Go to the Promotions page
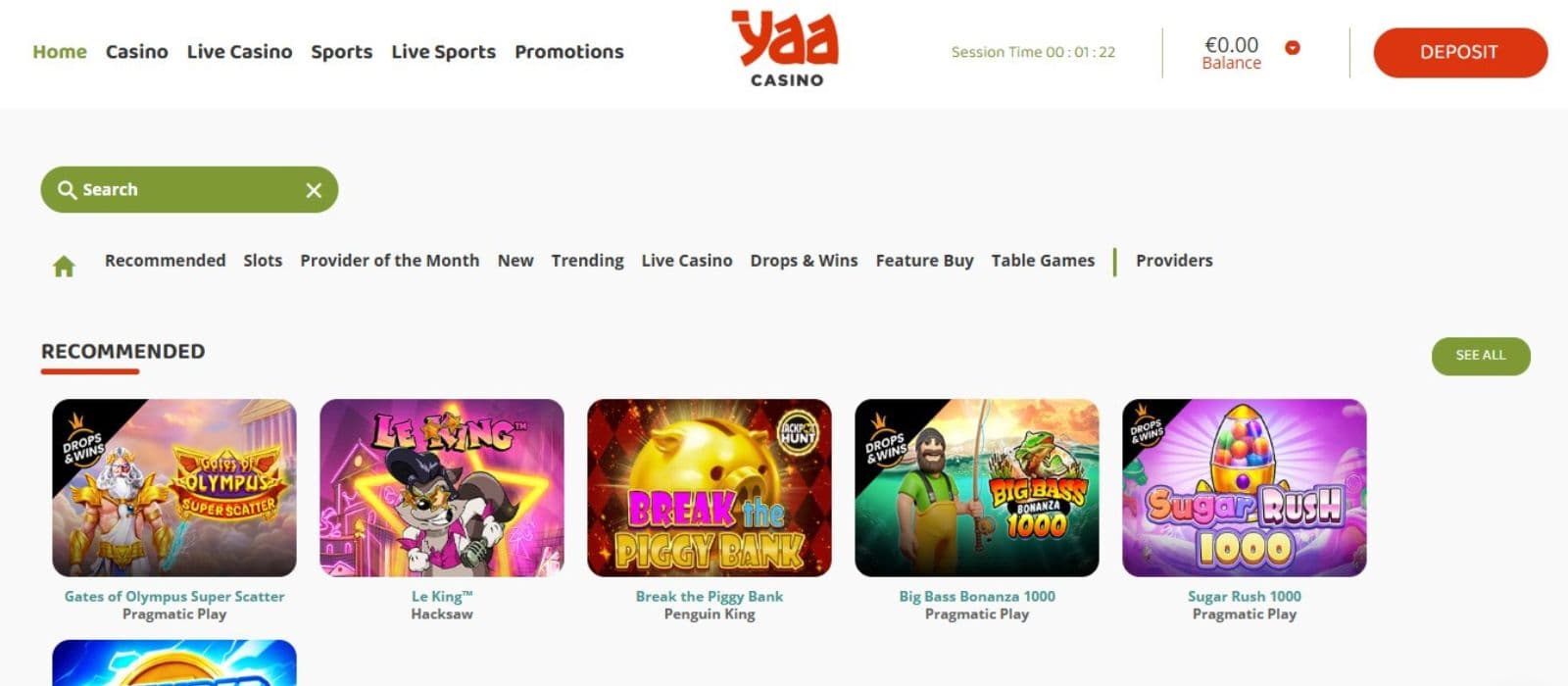This screenshot has width=1568, height=686. pyautogui.click(x=569, y=52)
